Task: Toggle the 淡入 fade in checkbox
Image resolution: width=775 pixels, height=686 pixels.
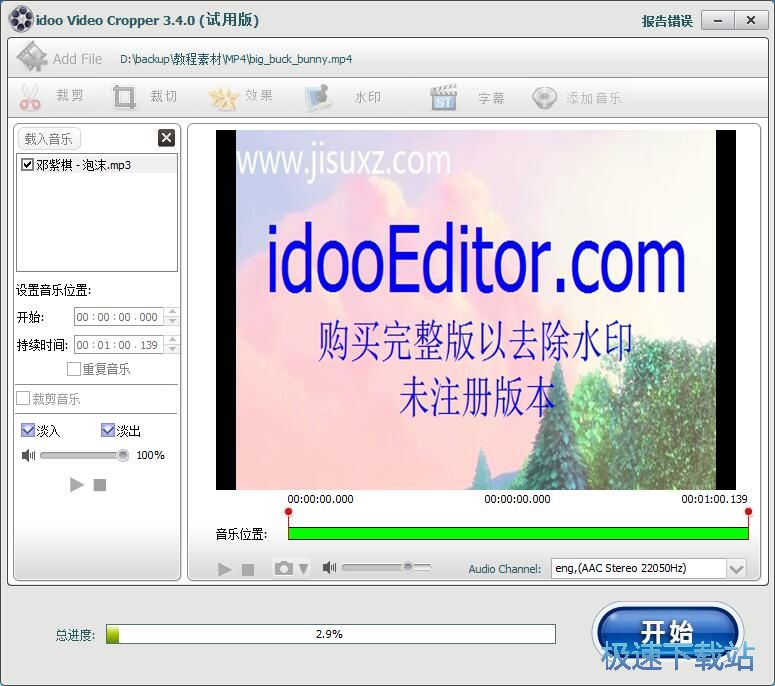Action: point(28,430)
